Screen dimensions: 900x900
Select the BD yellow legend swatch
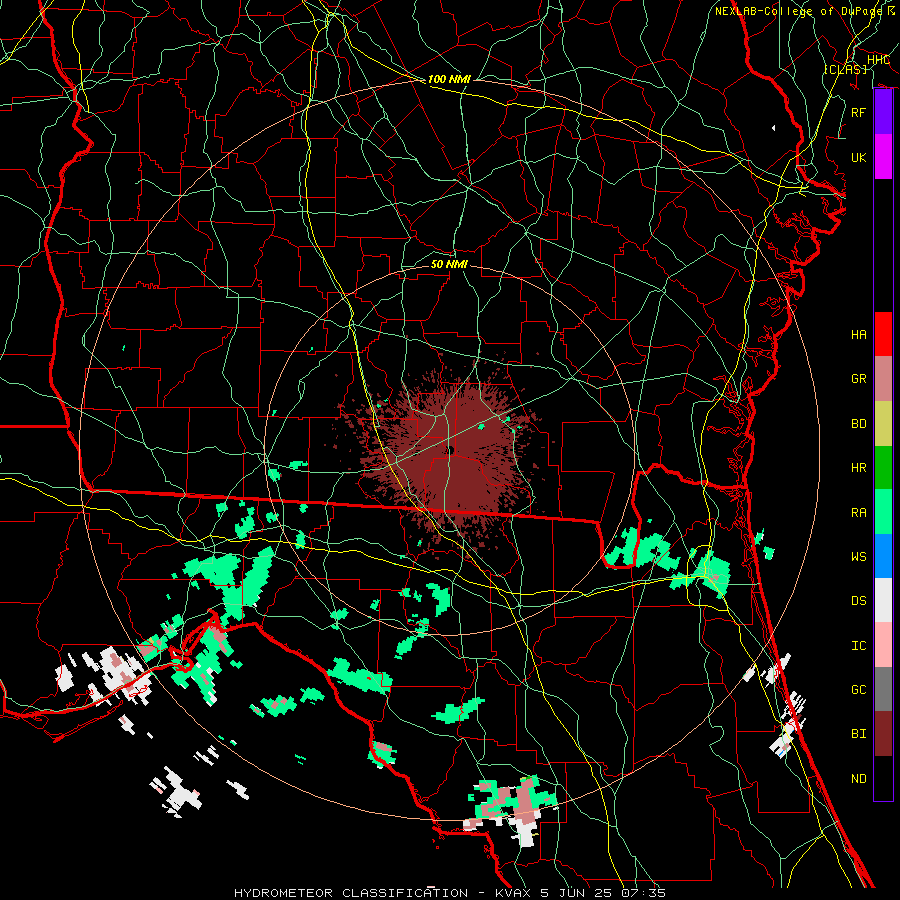tap(883, 423)
